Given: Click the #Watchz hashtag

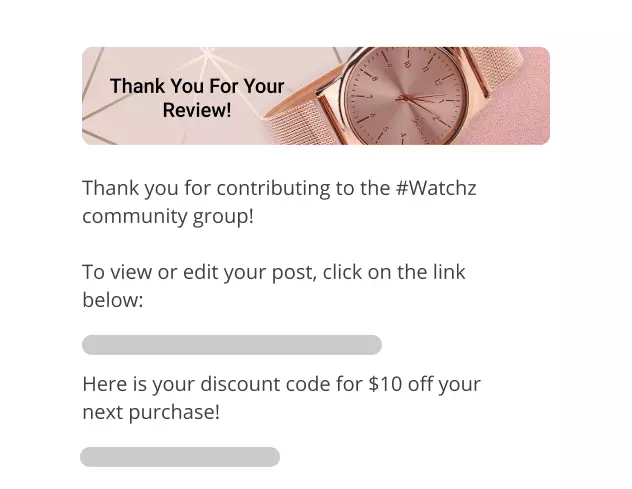Looking at the screenshot, I should (x=436, y=188).
